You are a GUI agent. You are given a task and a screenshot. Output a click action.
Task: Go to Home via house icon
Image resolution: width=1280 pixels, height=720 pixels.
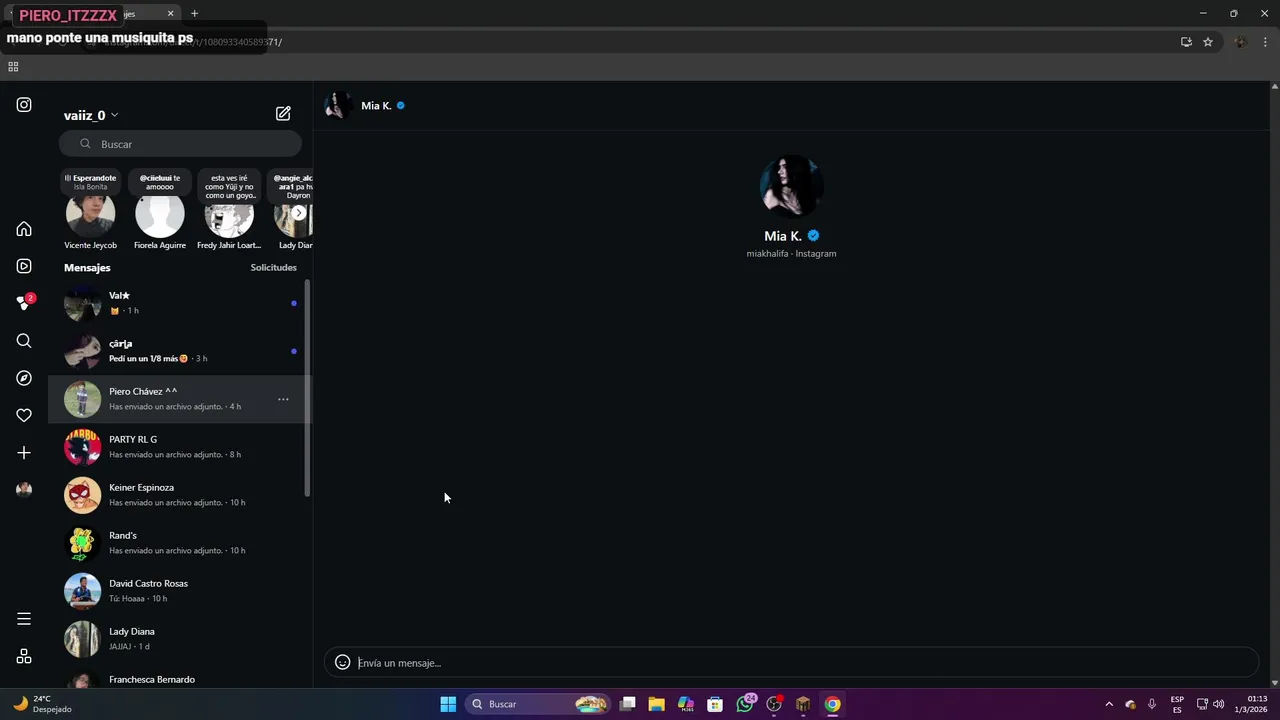pos(24,229)
